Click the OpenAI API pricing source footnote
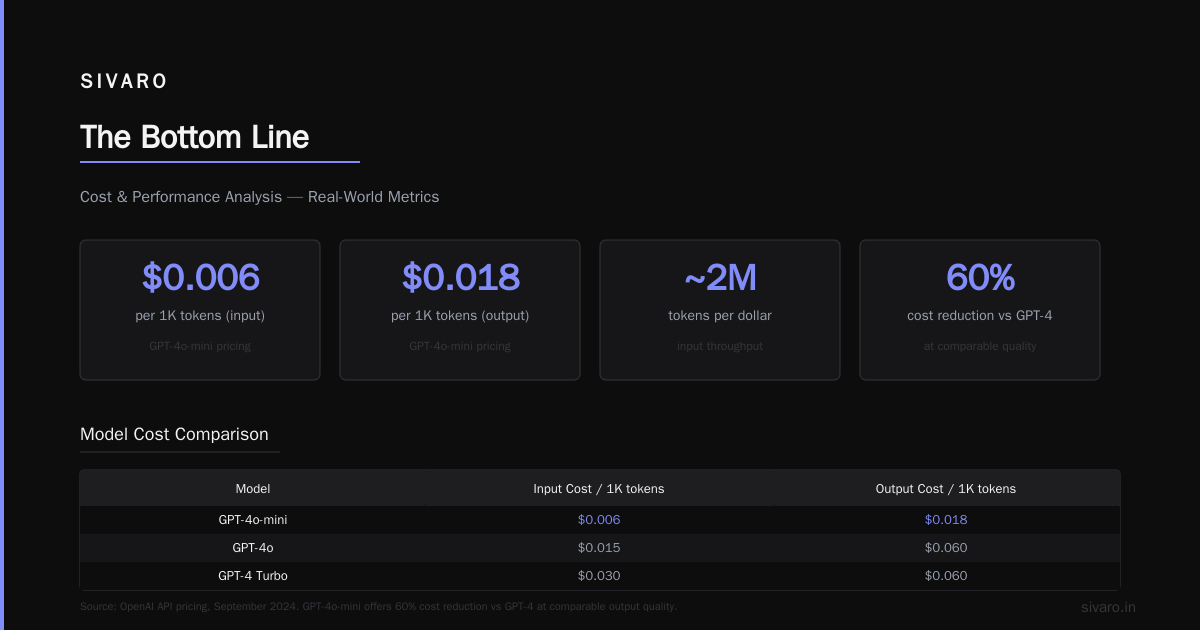The height and width of the screenshot is (630, 1200). click(x=379, y=606)
